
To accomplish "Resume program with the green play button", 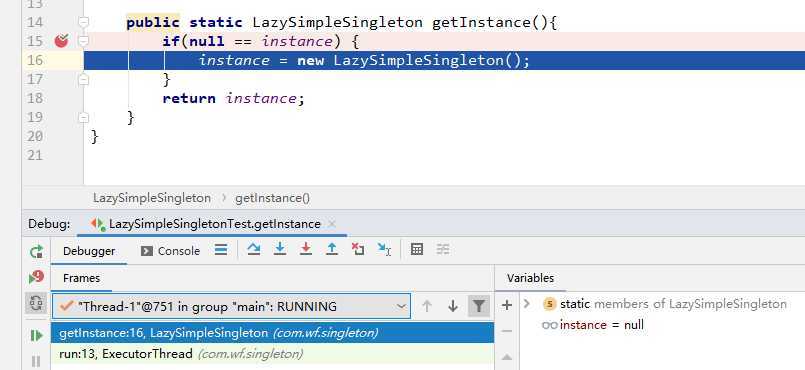I will click(36, 336).
